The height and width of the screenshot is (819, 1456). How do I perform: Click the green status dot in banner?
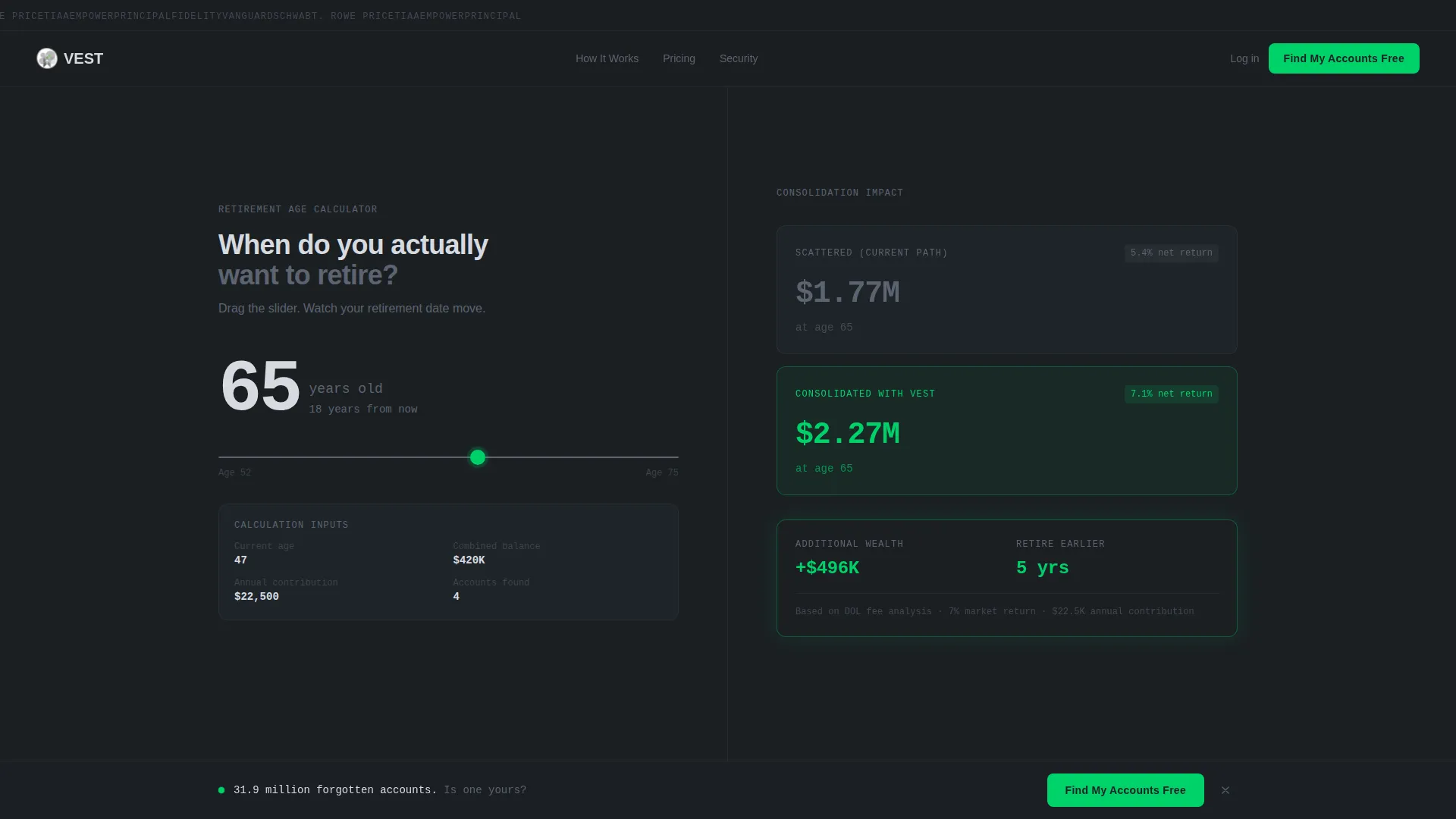coord(221,790)
